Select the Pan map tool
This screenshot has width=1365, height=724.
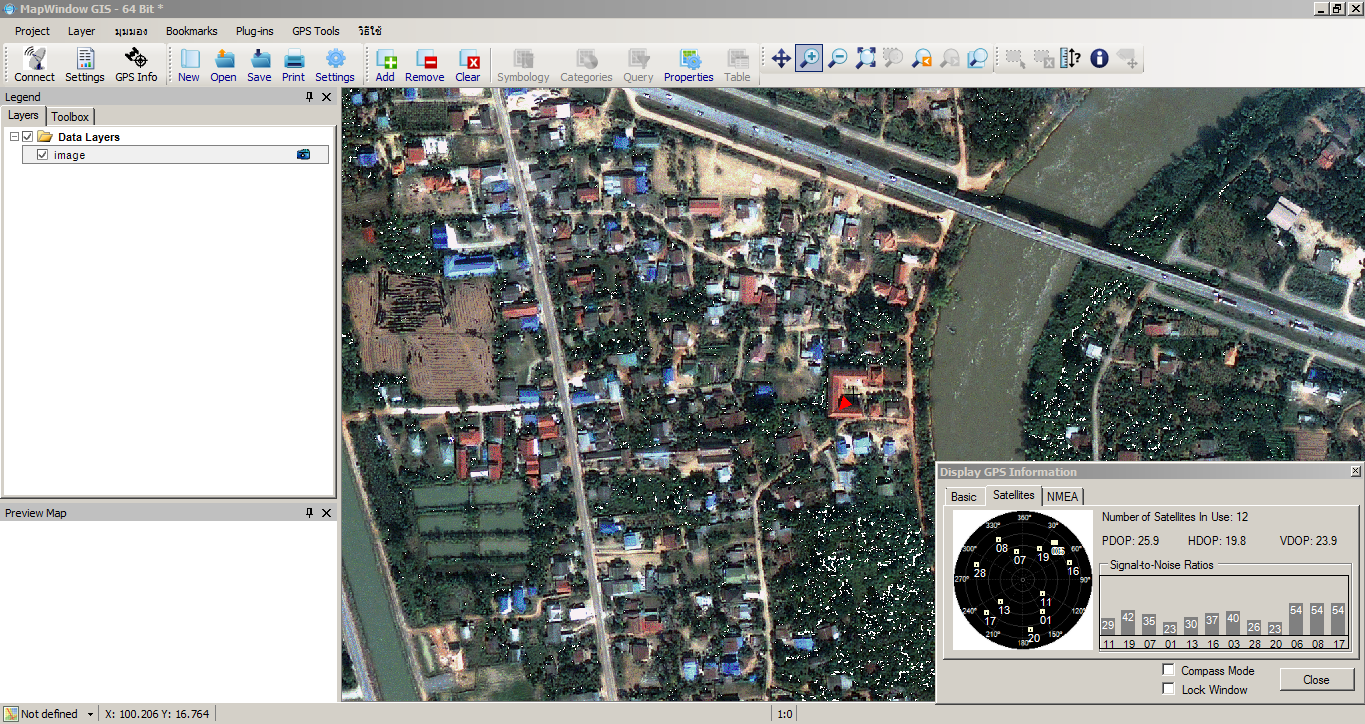click(781, 58)
